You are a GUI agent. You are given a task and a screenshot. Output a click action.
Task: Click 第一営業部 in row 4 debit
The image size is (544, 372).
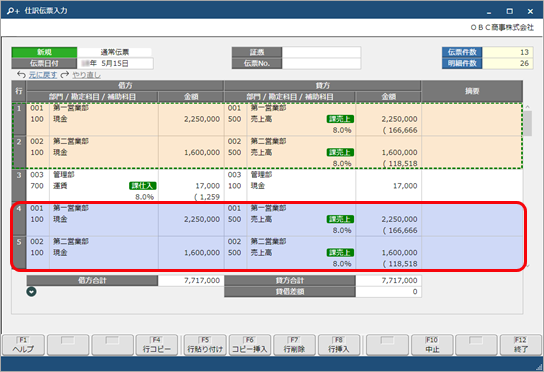click(x=71, y=208)
